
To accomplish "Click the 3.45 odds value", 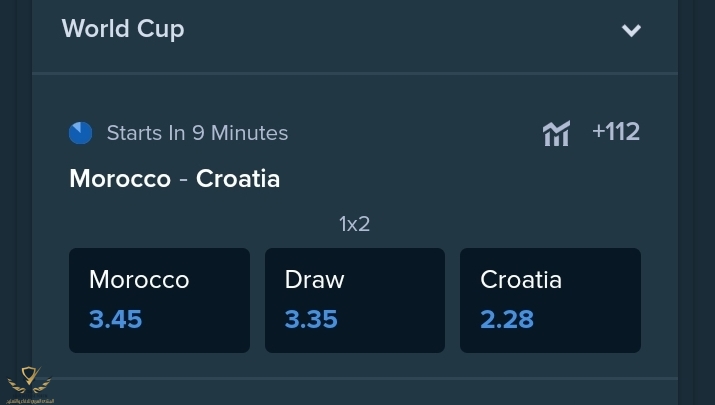I will point(115,319).
